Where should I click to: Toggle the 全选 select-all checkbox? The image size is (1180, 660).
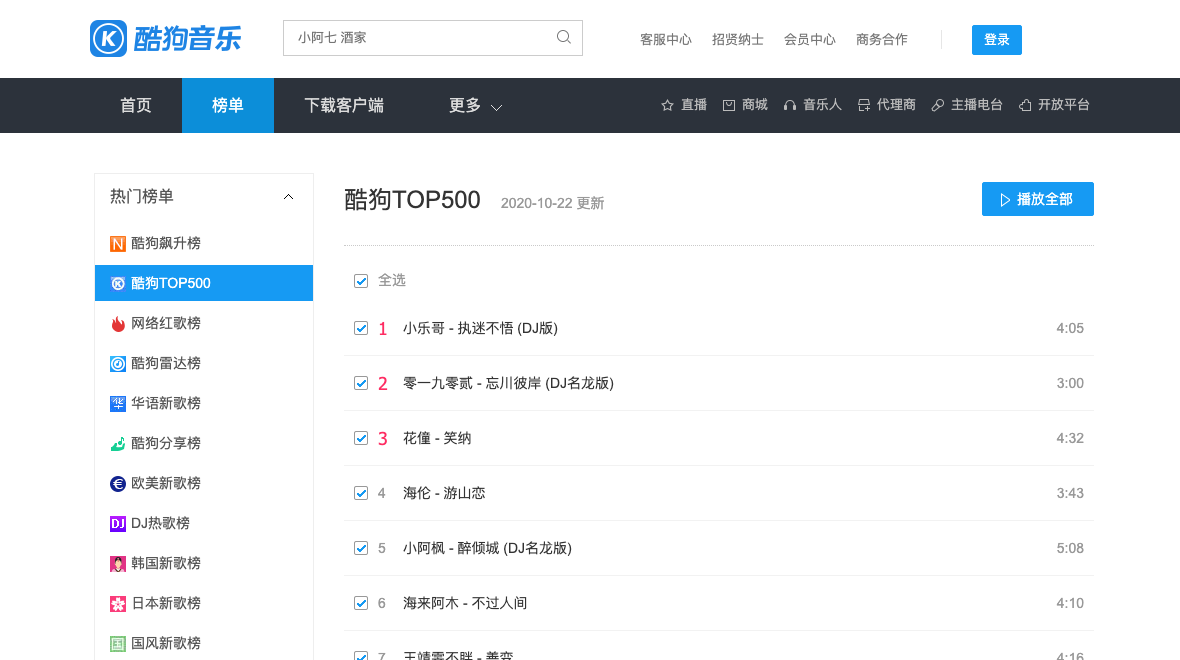[x=361, y=281]
